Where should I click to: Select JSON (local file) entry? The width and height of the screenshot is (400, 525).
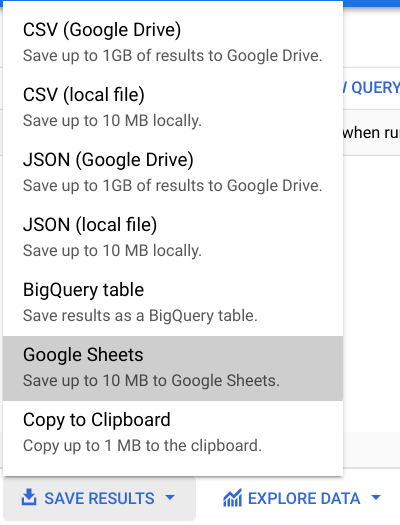[173, 237]
